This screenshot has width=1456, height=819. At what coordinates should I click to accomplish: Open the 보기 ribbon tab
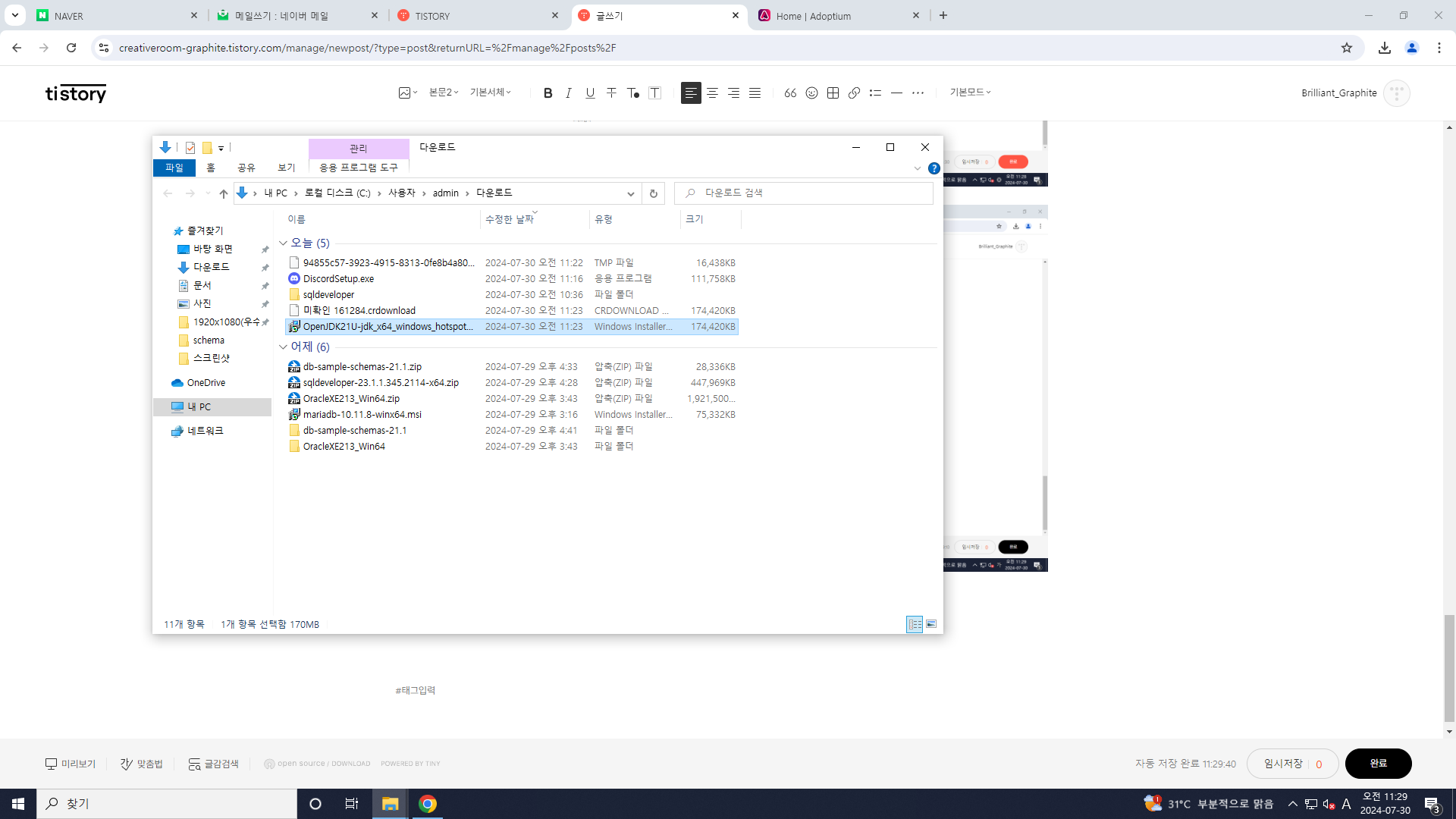tap(286, 168)
